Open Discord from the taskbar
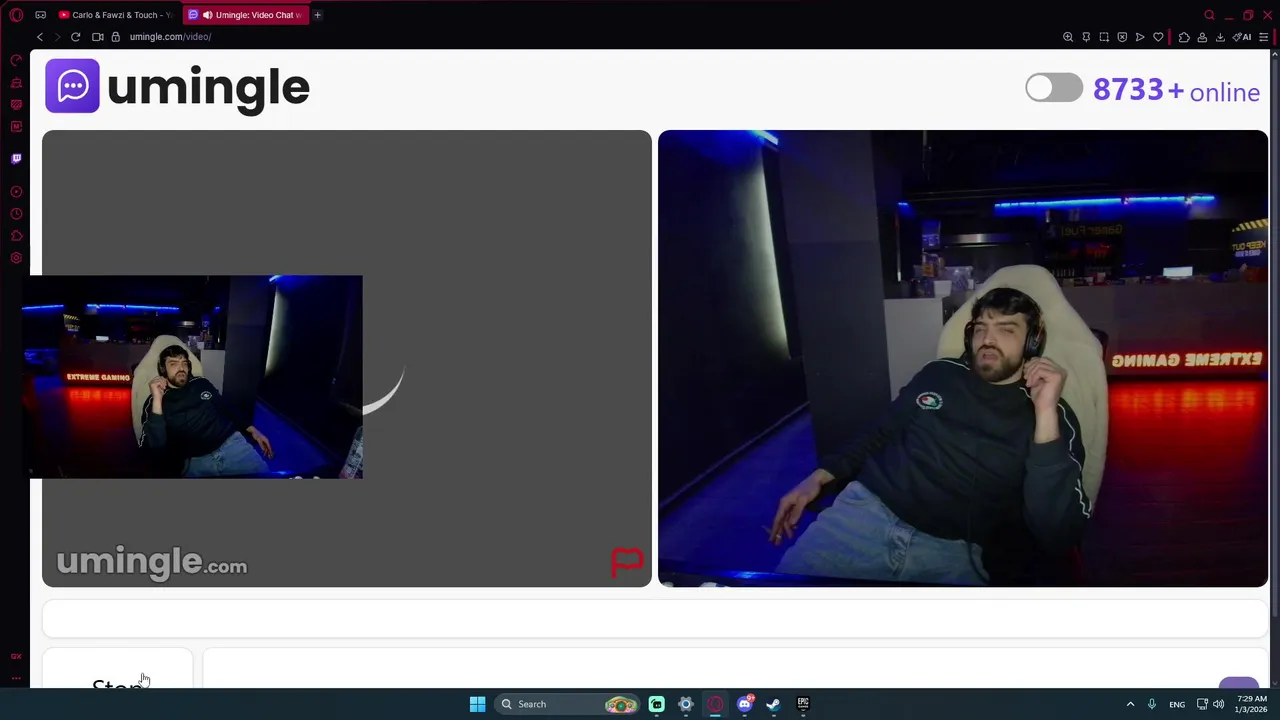1280x720 pixels. (744, 704)
